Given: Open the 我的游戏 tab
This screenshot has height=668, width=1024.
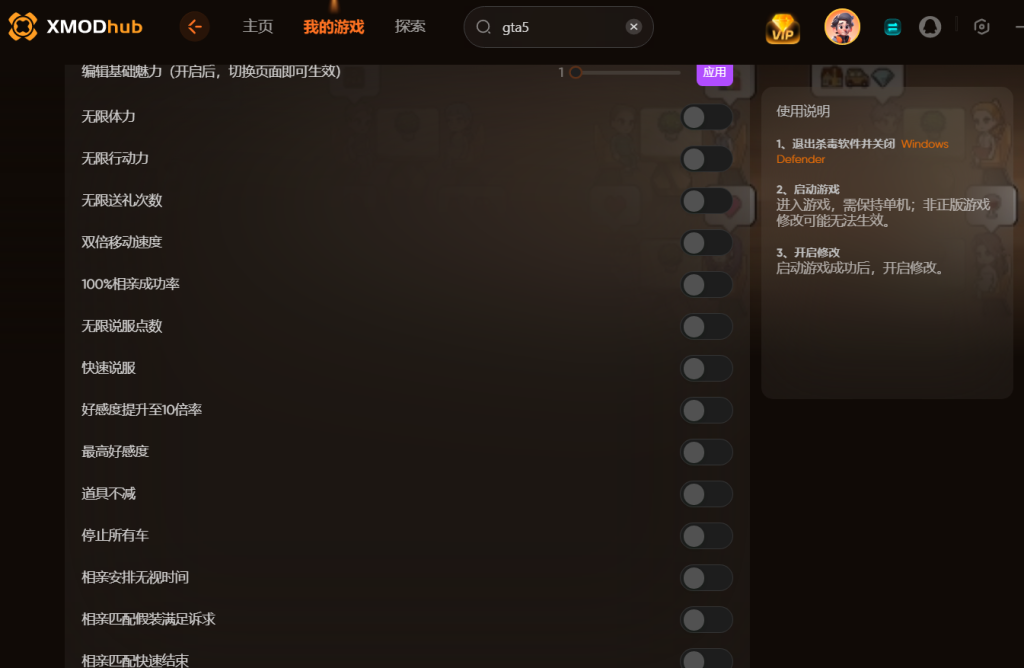Looking at the screenshot, I should coord(334,27).
